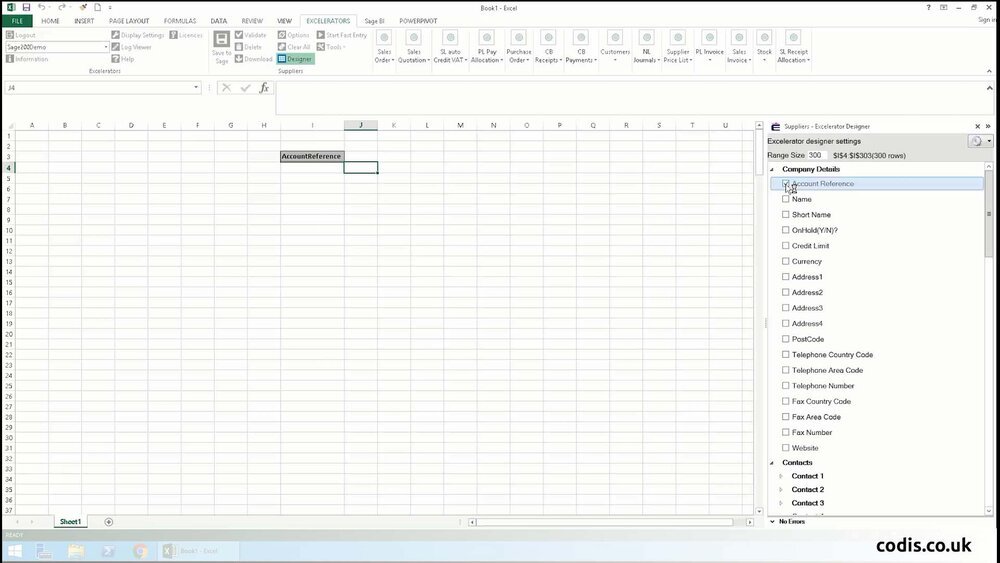Open the CB Receipts excelerator
Viewport: 1000px width, 563px height.
[548, 47]
